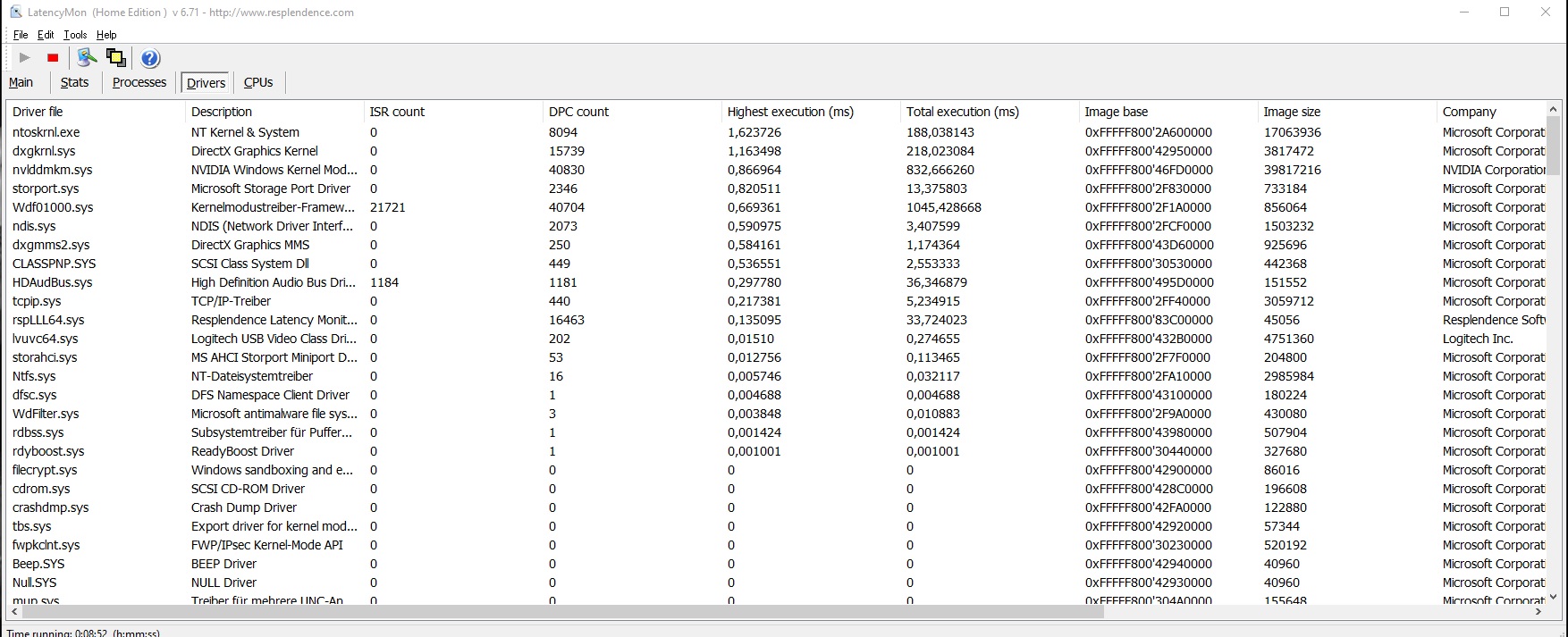
Task: Sort by the ISR count column header
Action: pos(453,112)
